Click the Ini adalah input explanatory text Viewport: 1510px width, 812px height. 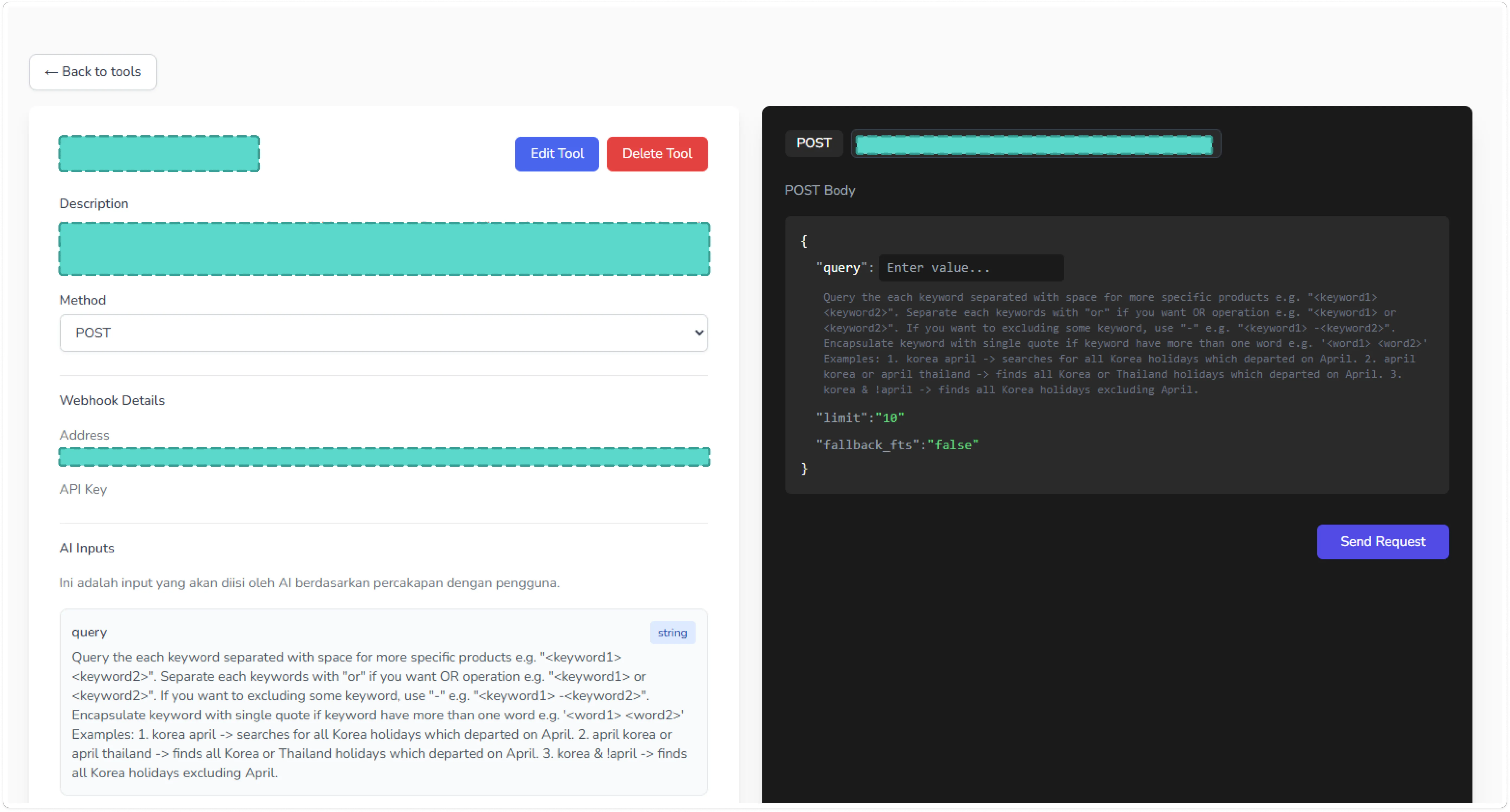(x=309, y=583)
